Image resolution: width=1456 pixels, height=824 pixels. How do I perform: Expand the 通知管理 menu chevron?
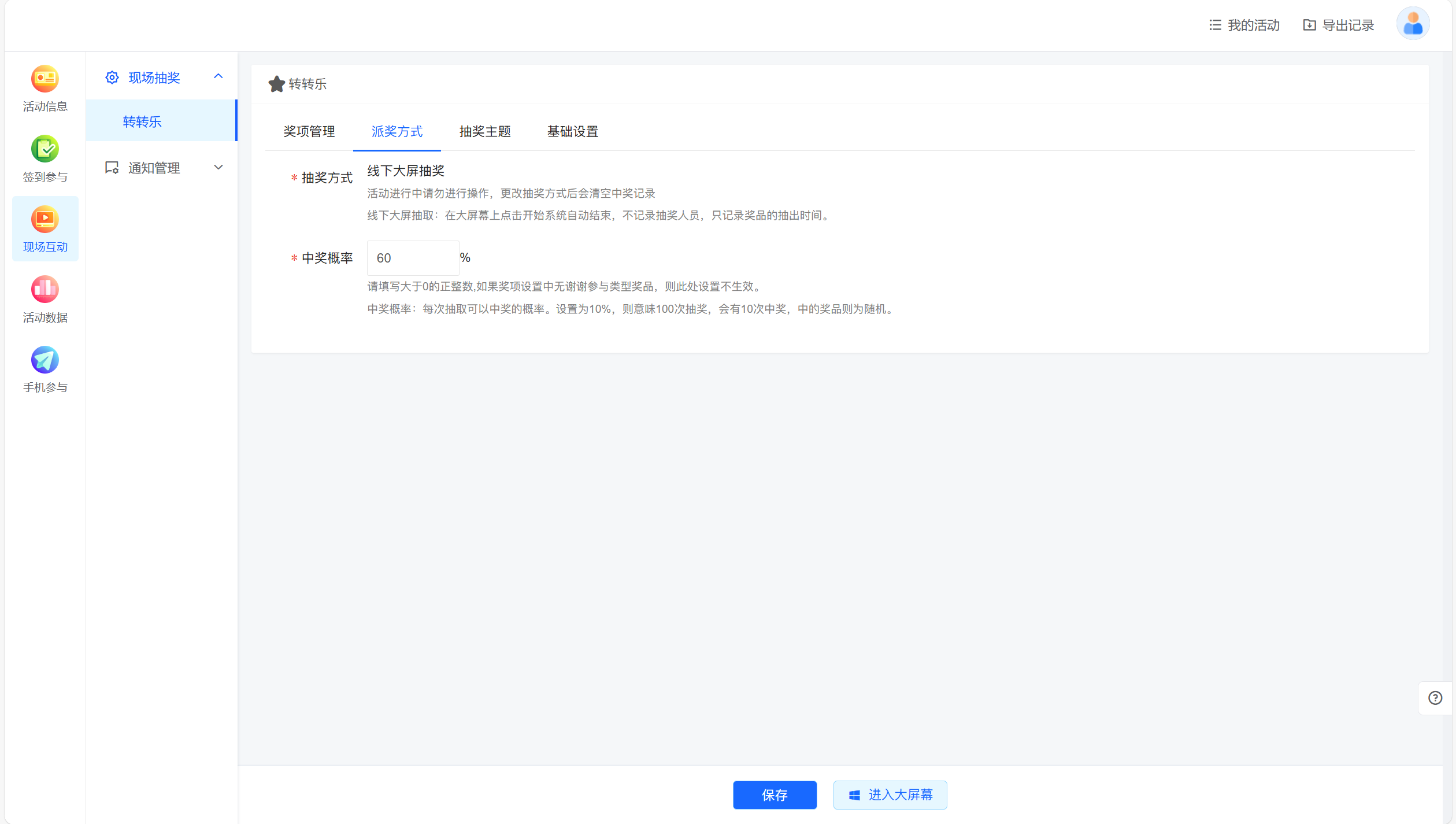[218, 168]
